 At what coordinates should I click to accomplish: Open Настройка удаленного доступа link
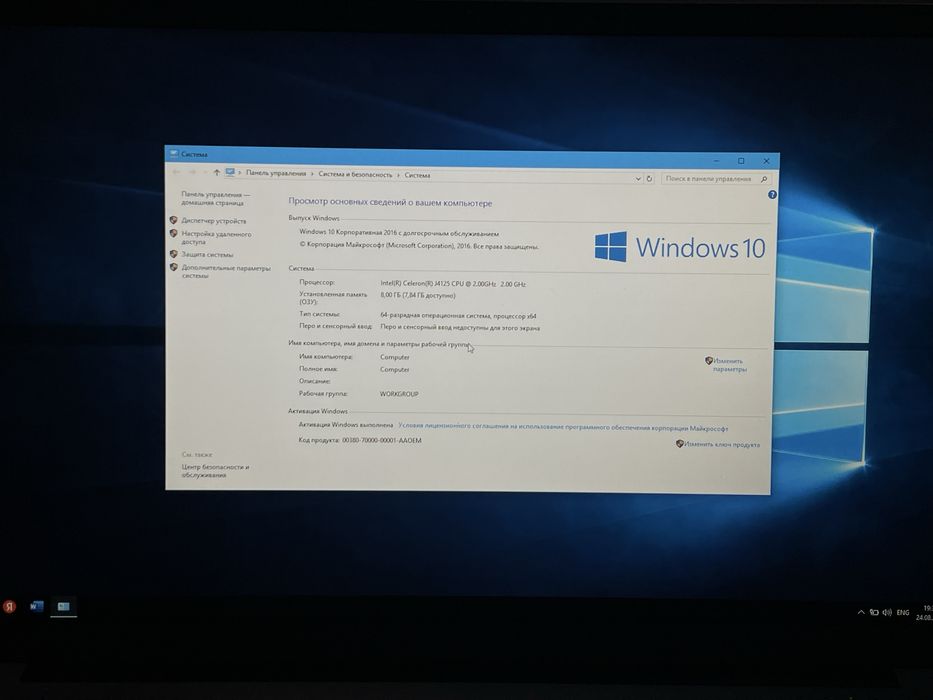[x=216, y=238]
